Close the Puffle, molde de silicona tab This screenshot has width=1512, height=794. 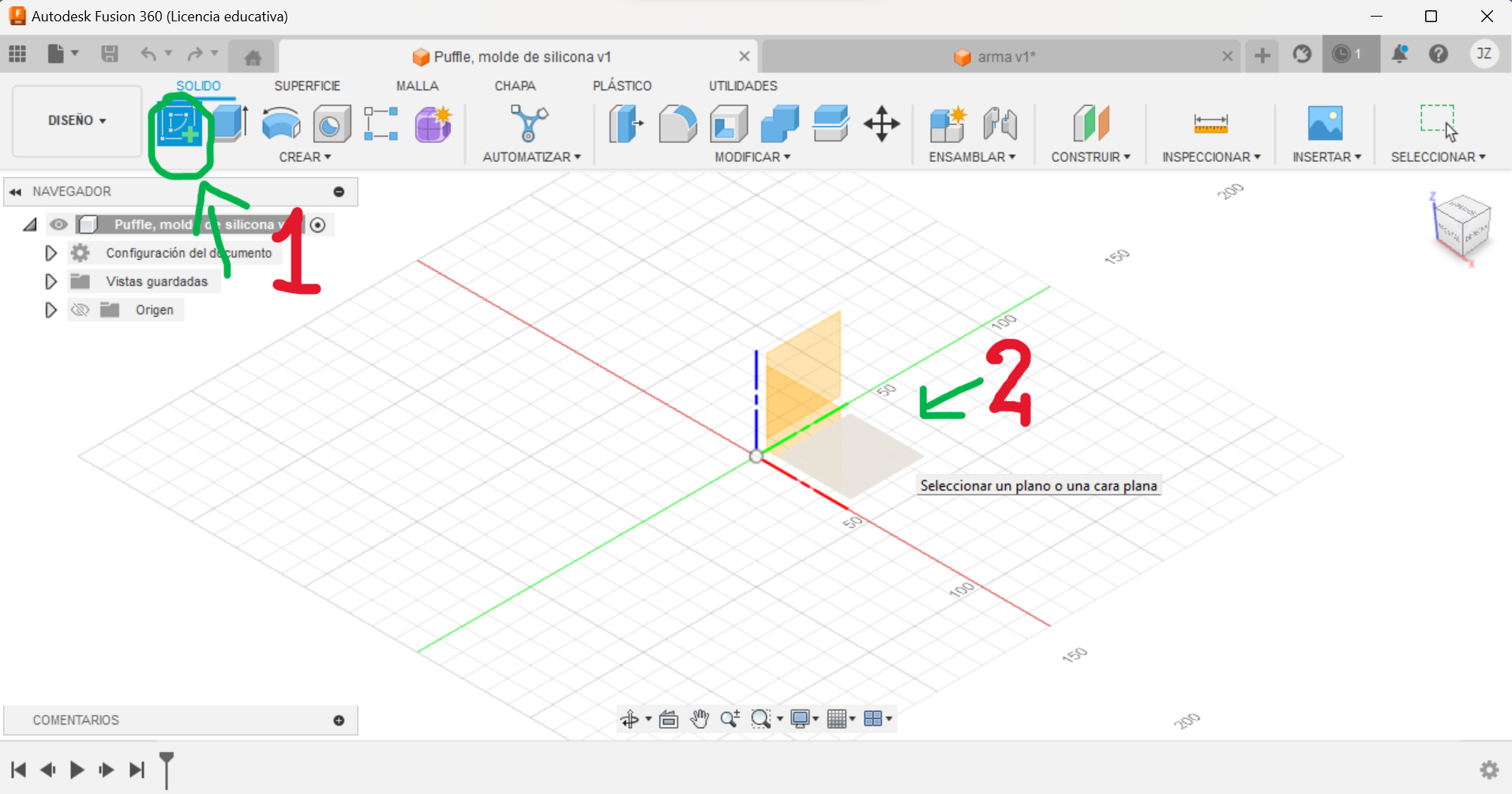click(x=744, y=56)
